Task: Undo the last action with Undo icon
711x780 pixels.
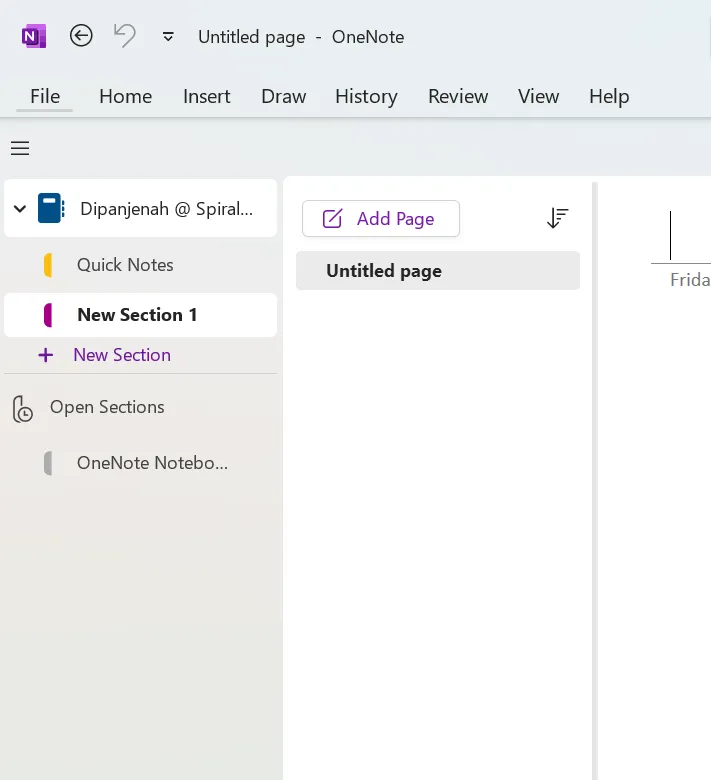Action: [x=124, y=36]
